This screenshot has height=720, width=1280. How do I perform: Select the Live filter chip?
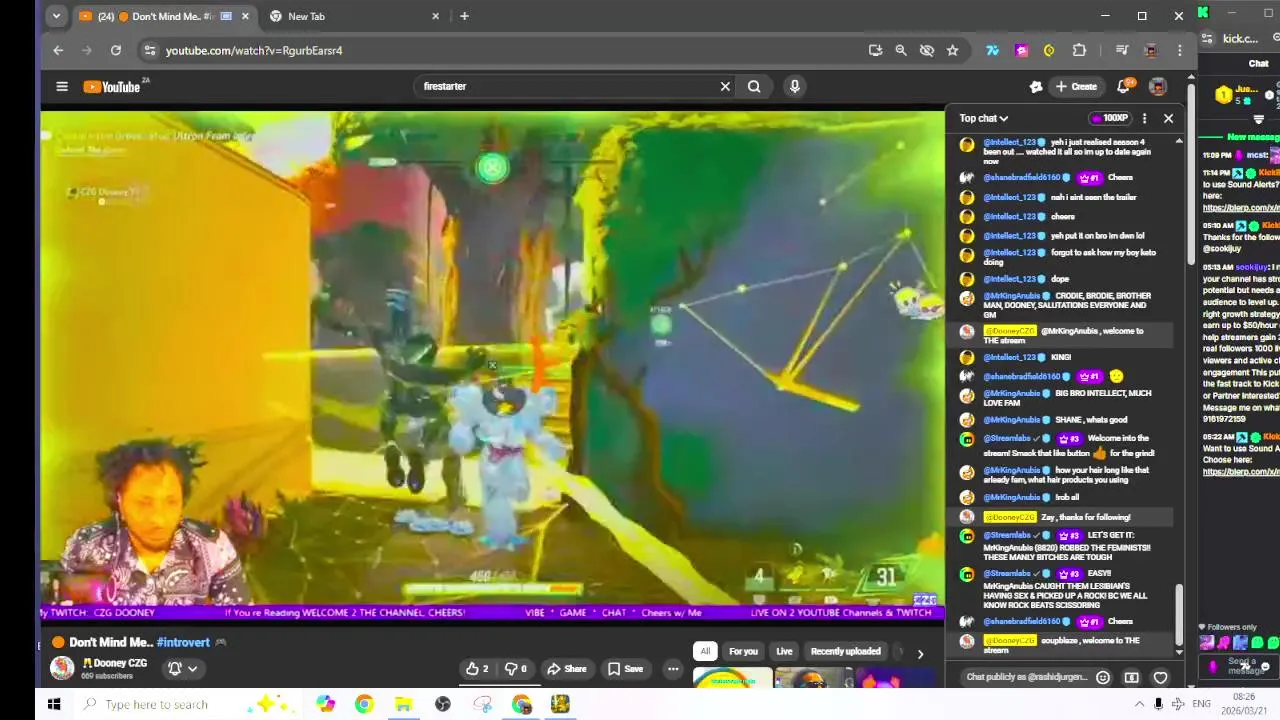[x=784, y=651]
